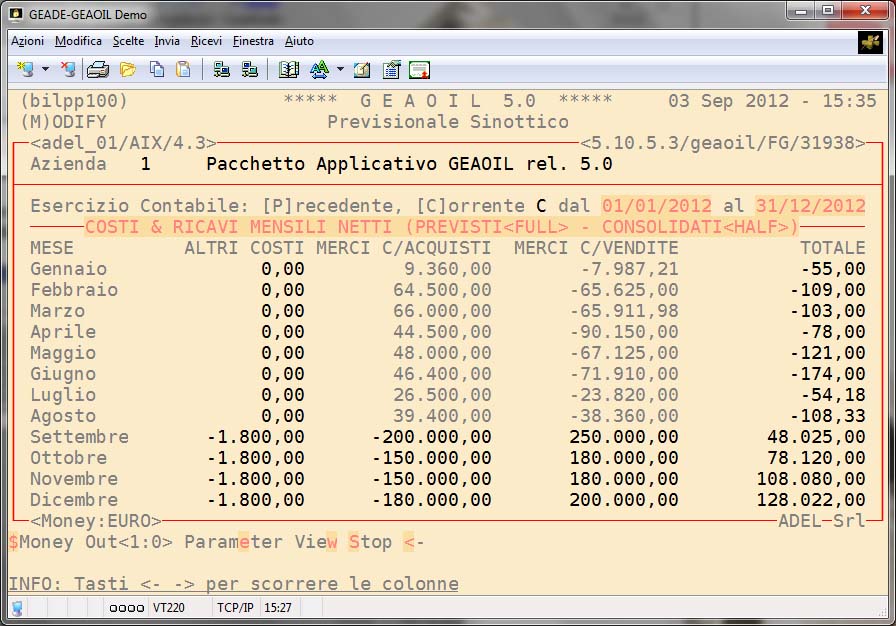Expand the font AA icon dropdown arrow
The height and width of the screenshot is (626, 896).
pos(340,70)
